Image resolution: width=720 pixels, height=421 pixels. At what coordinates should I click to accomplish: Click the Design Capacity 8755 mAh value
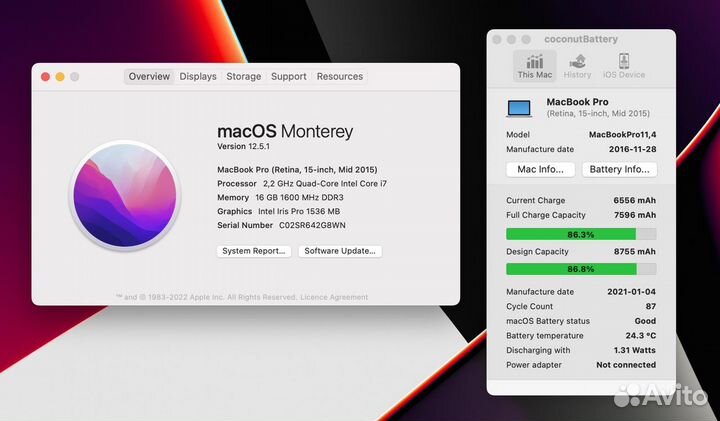(635, 252)
